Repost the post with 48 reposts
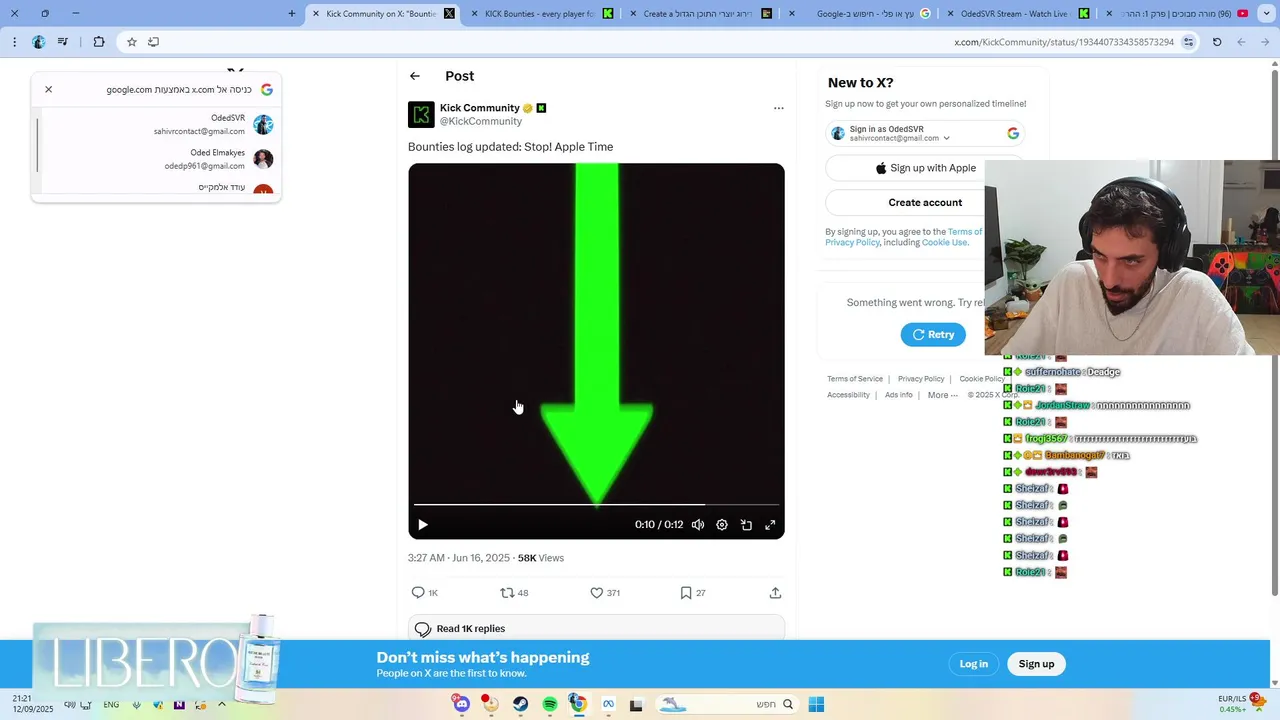Image resolution: width=1280 pixels, height=720 pixels. (x=514, y=593)
